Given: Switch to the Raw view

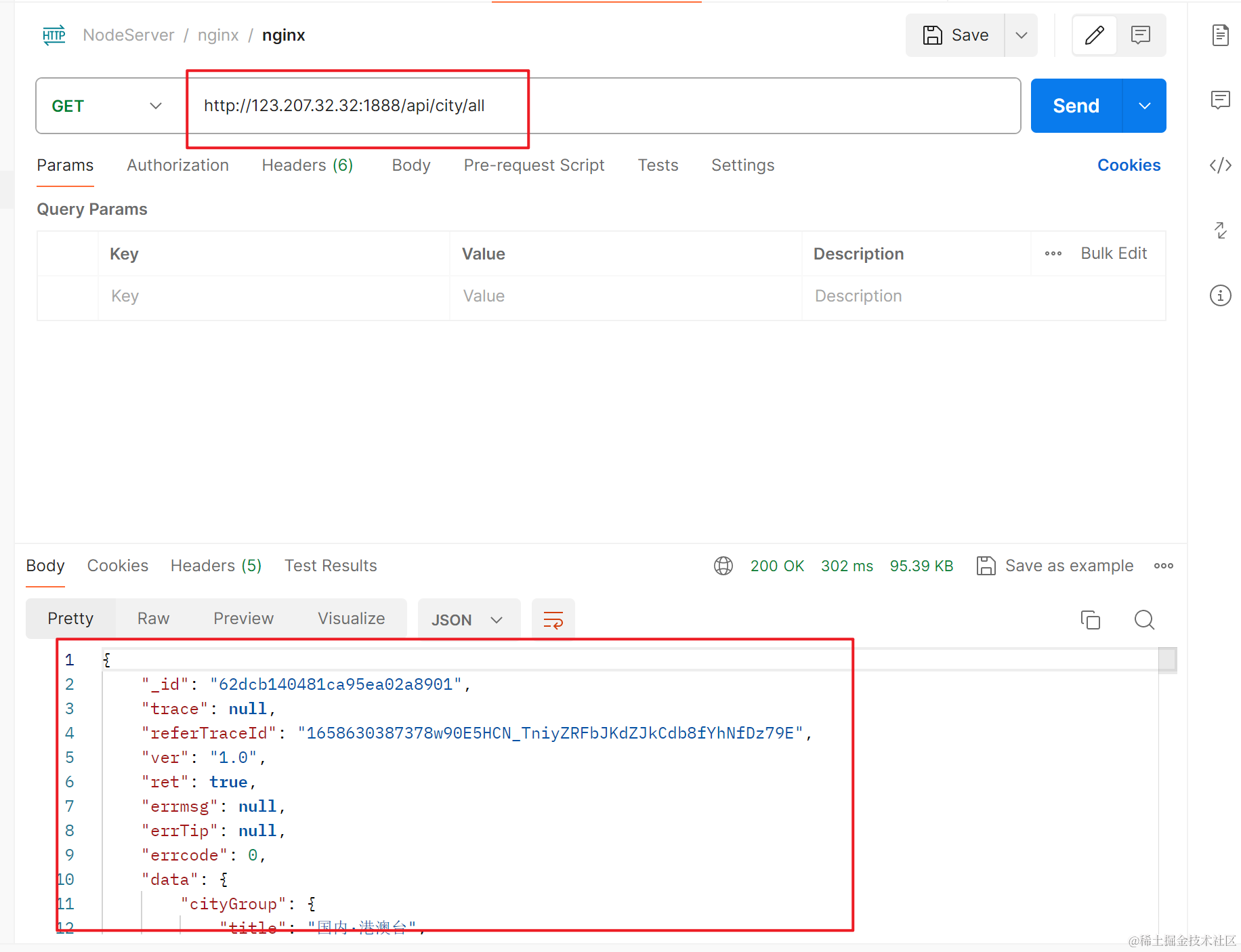Looking at the screenshot, I should 153,619.
